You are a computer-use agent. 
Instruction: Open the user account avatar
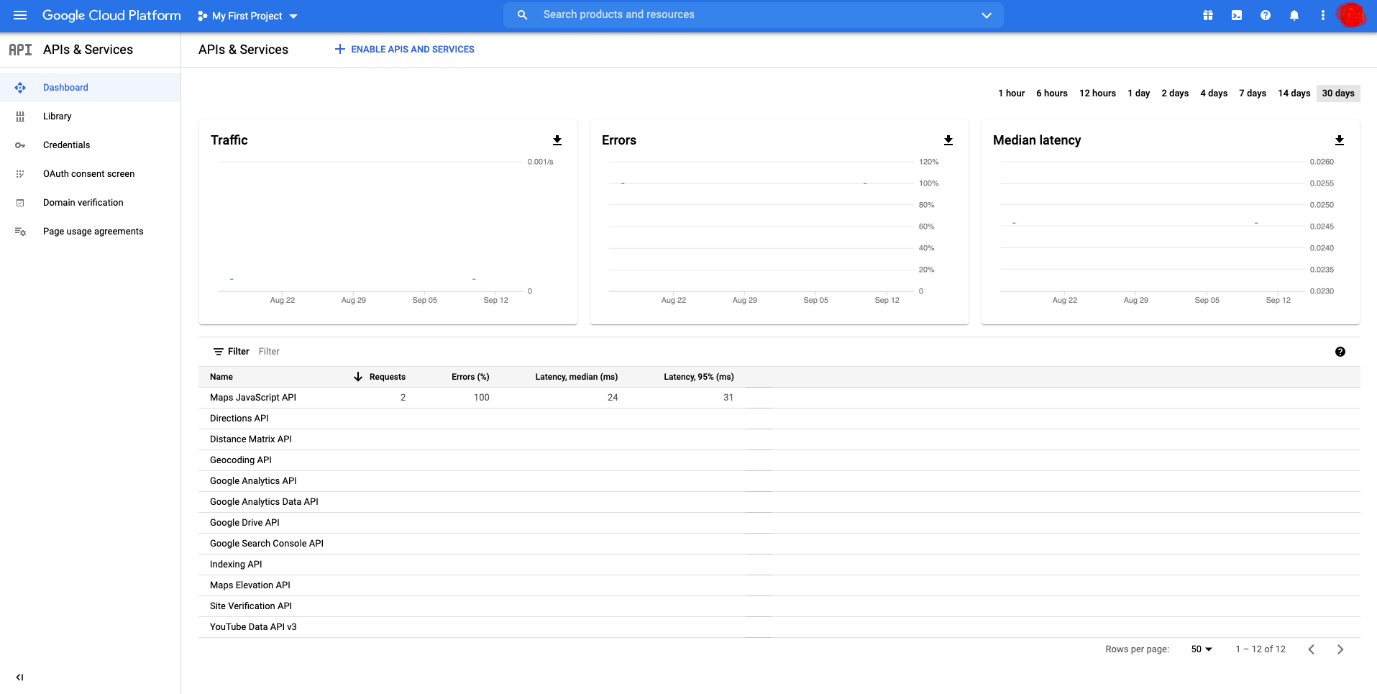point(1351,15)
